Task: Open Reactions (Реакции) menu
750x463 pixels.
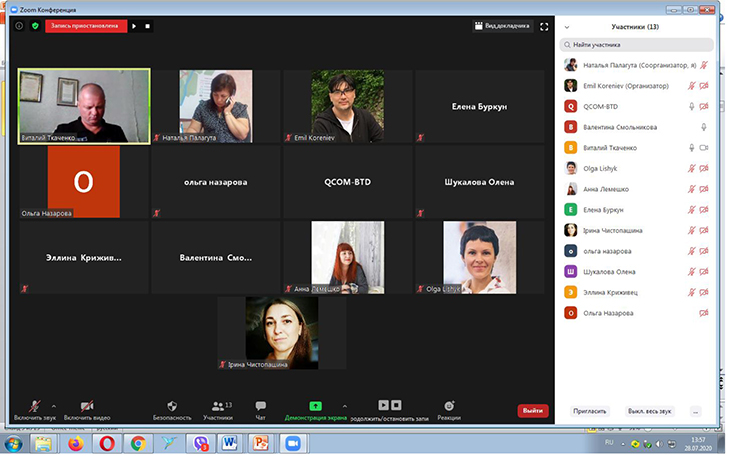Action: pyautogui.click(x=449, y=408)
